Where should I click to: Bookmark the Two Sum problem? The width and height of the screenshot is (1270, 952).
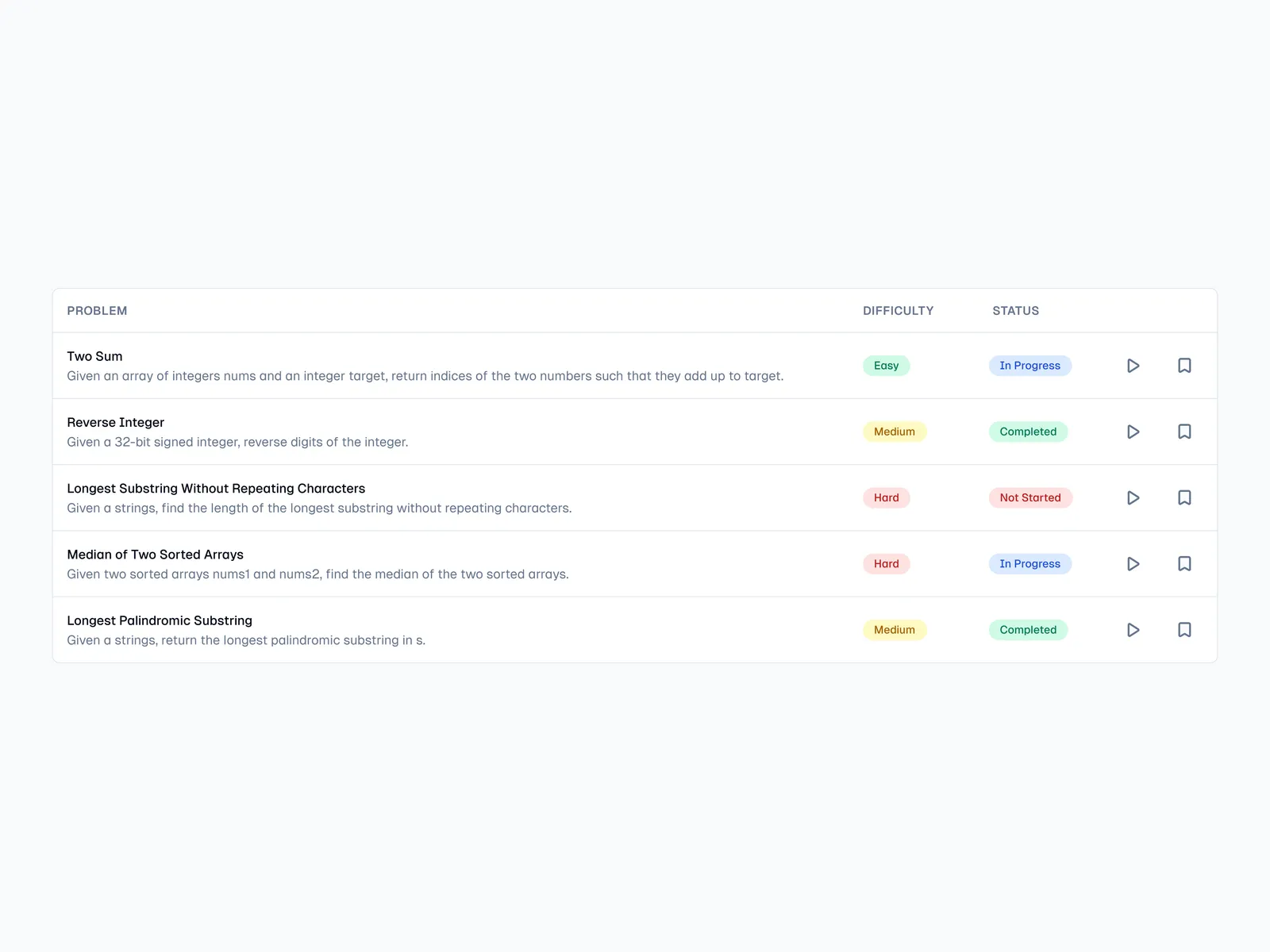pyautogui.click(x=1184, y=366)
